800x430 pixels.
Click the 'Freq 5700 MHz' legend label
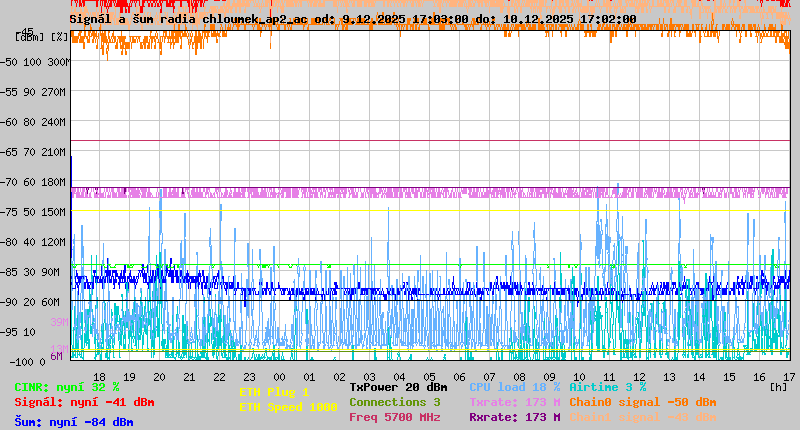point(395,417)
